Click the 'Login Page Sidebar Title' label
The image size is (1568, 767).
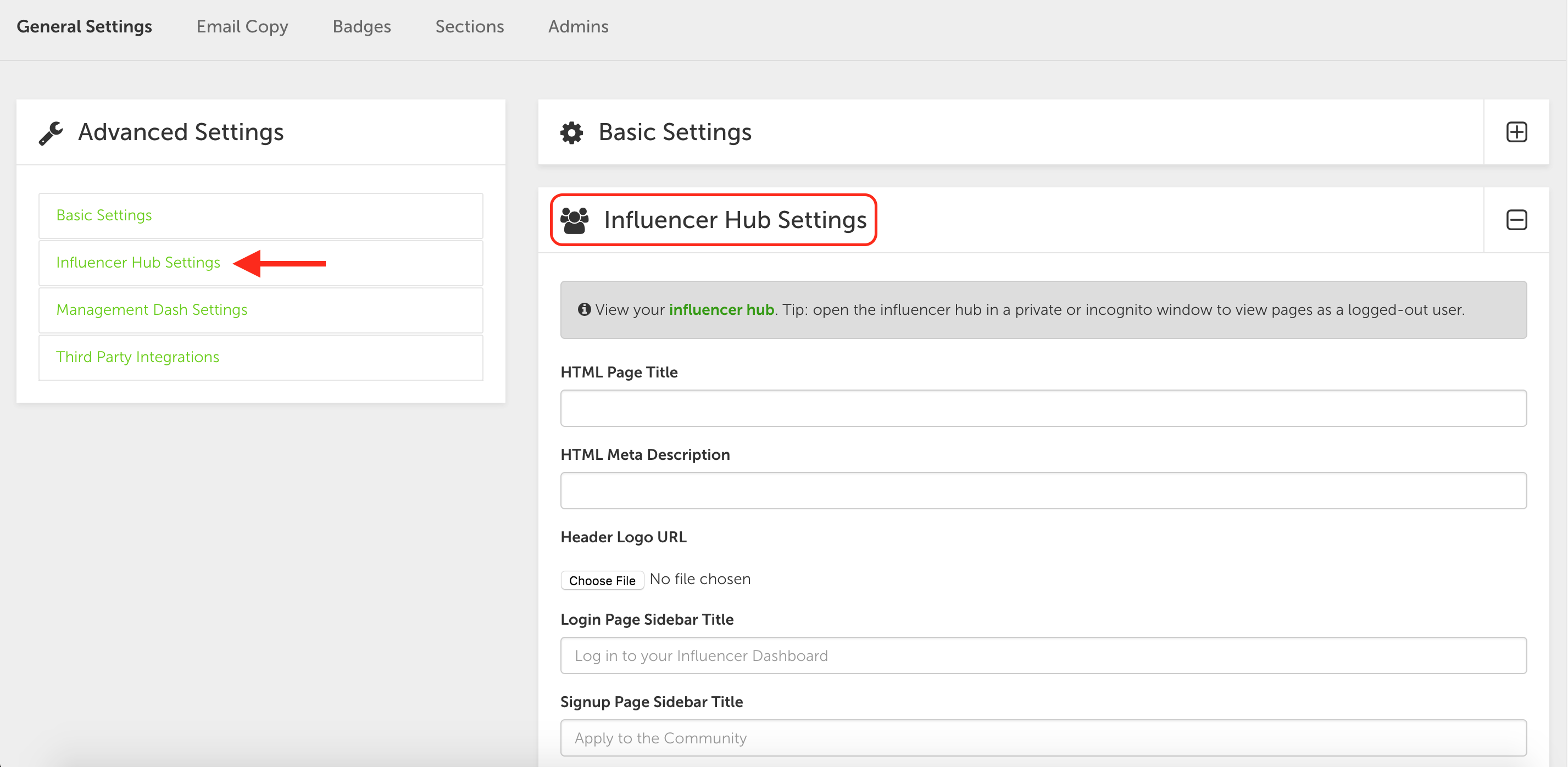click(647, 620)
